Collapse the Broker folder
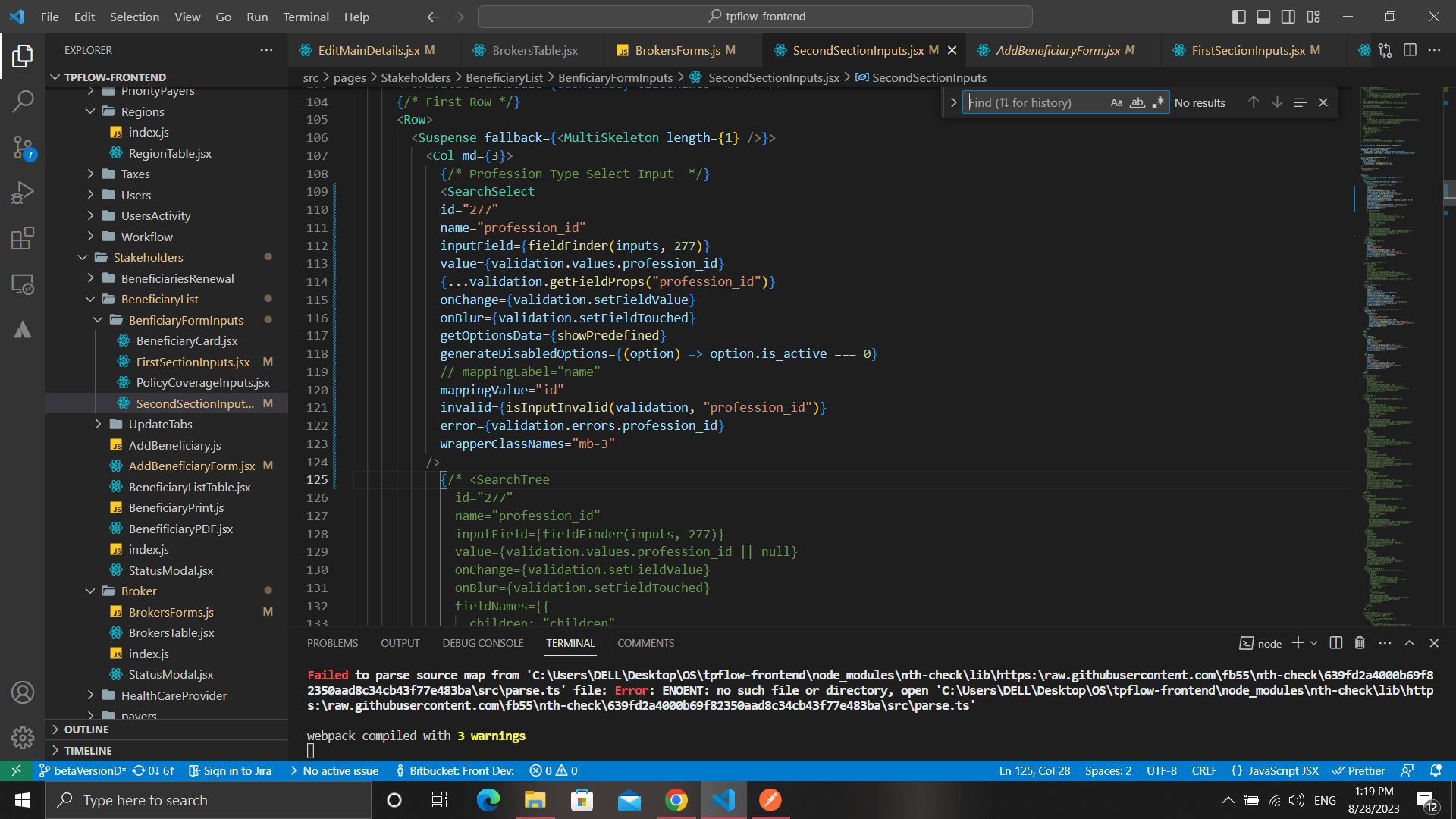Image resolution: width=1456 pixels, height=819 pixels. (x=138, y=591)
